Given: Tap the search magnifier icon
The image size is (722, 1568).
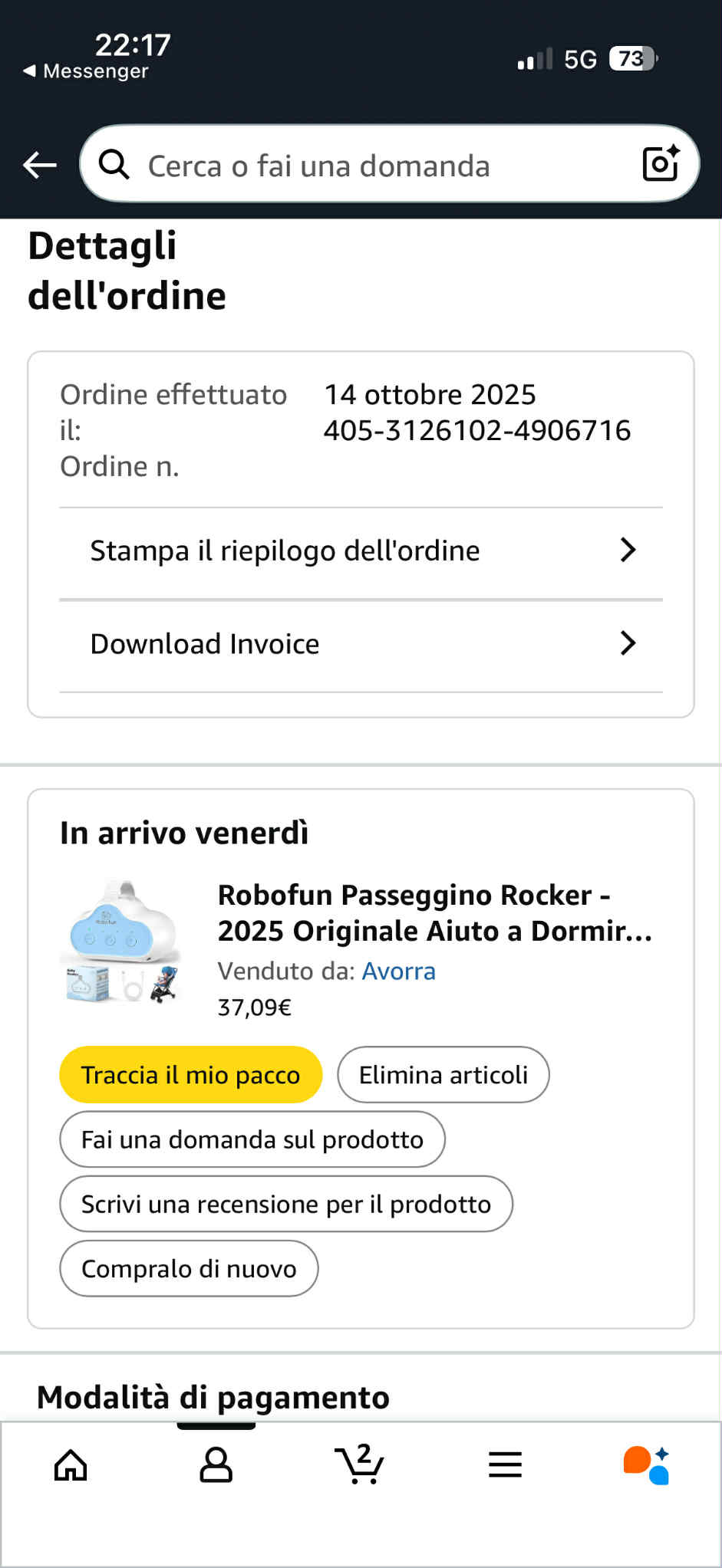Looking at the screenshot, I should (x=114, y=164).
